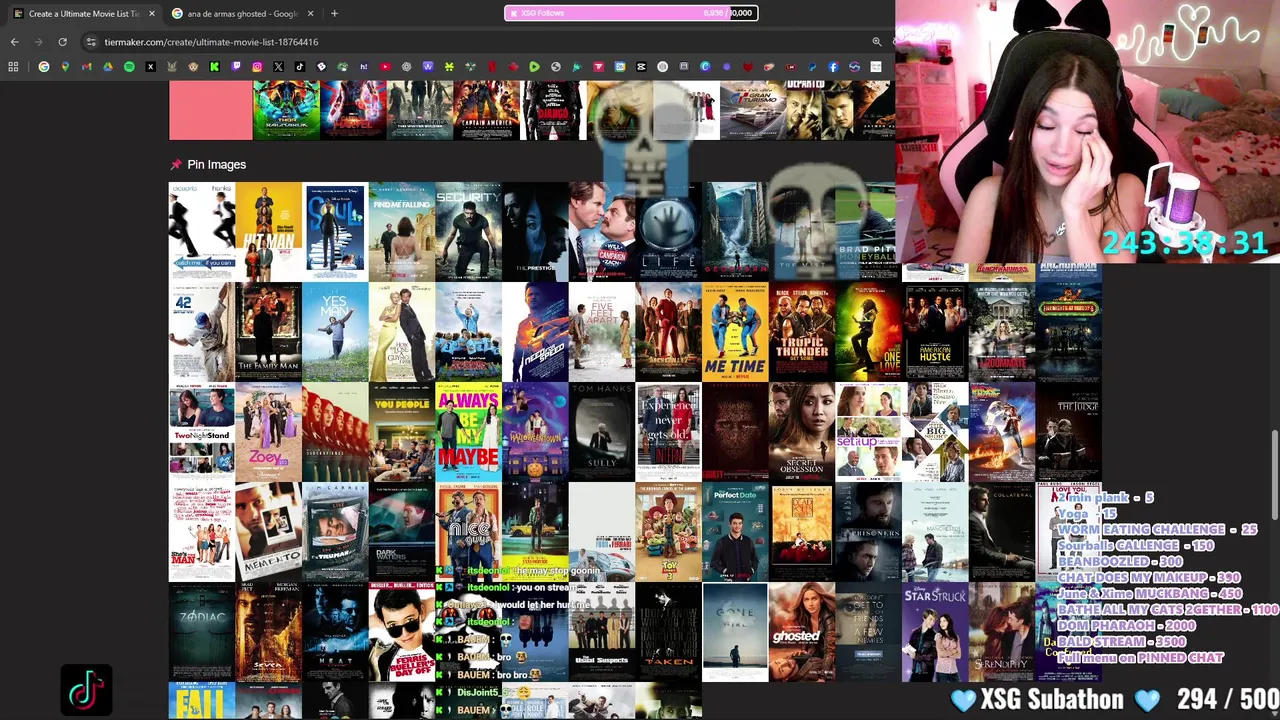The height and width of the screenshot is (720, 1280).
Task: Open the Google Drive bookmark icon
Action: (108, 67)
